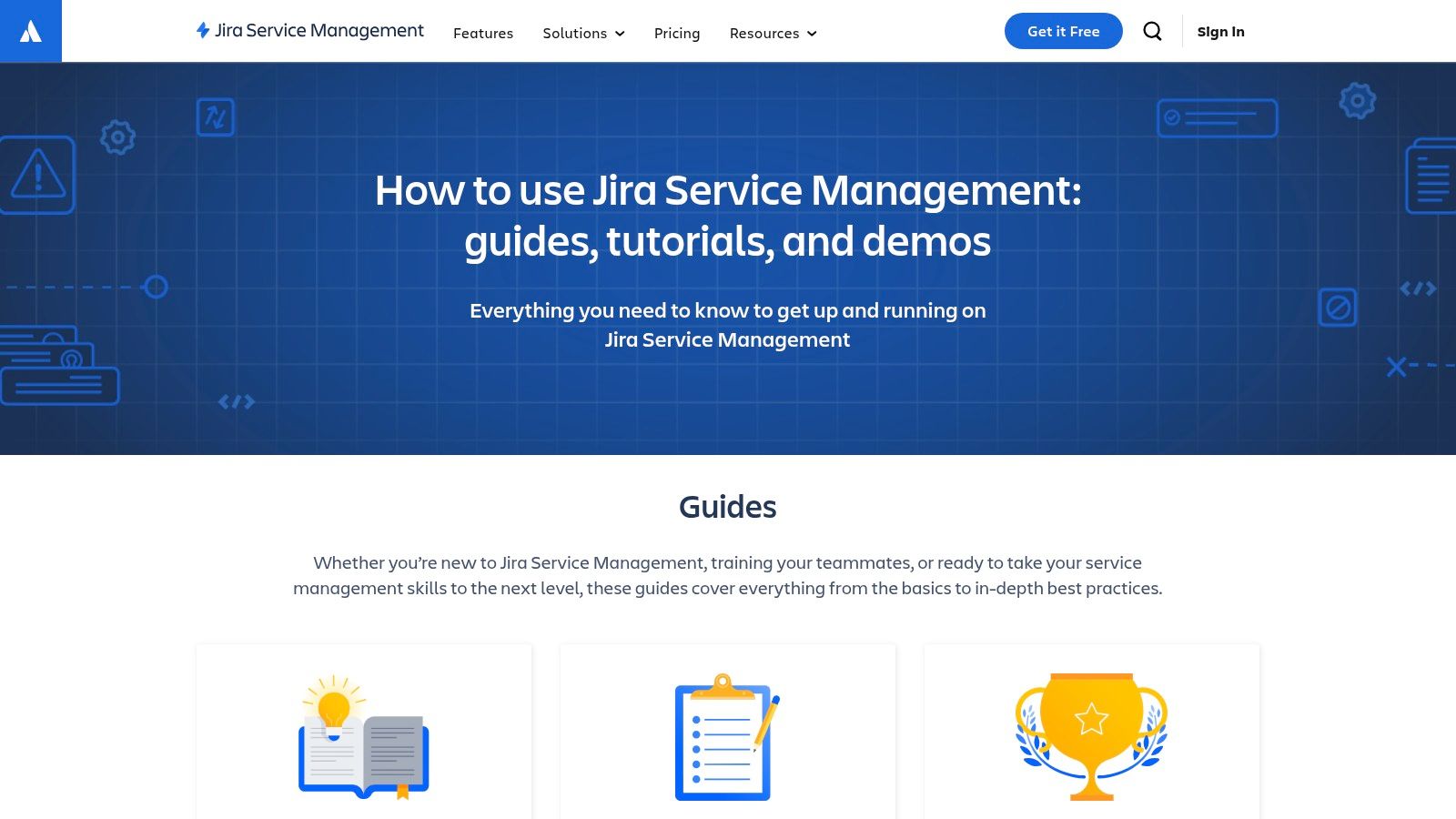Select the clipboard checklist guide card
The image size is (1456, 819).
pyautogui.click(x=728, y=732)
